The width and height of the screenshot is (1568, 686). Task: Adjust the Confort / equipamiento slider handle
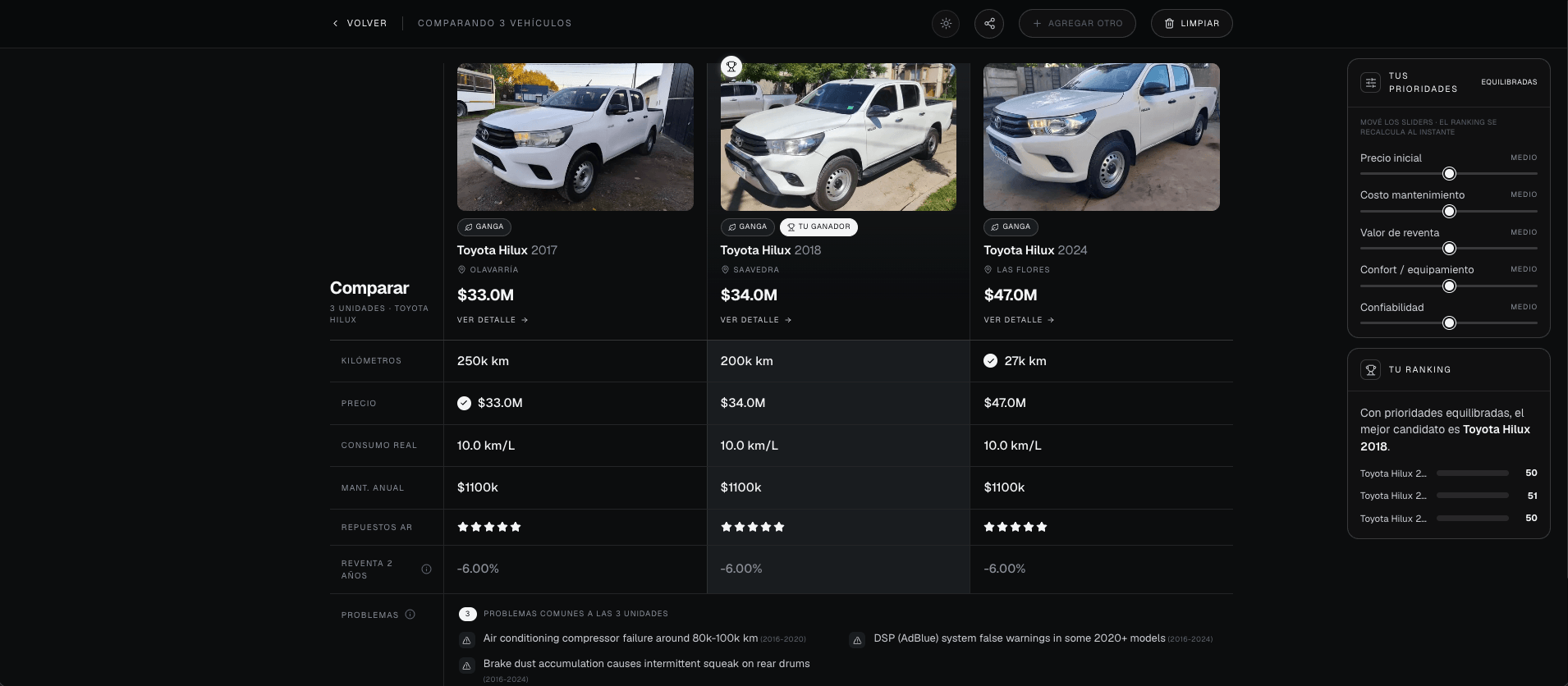1449,286
